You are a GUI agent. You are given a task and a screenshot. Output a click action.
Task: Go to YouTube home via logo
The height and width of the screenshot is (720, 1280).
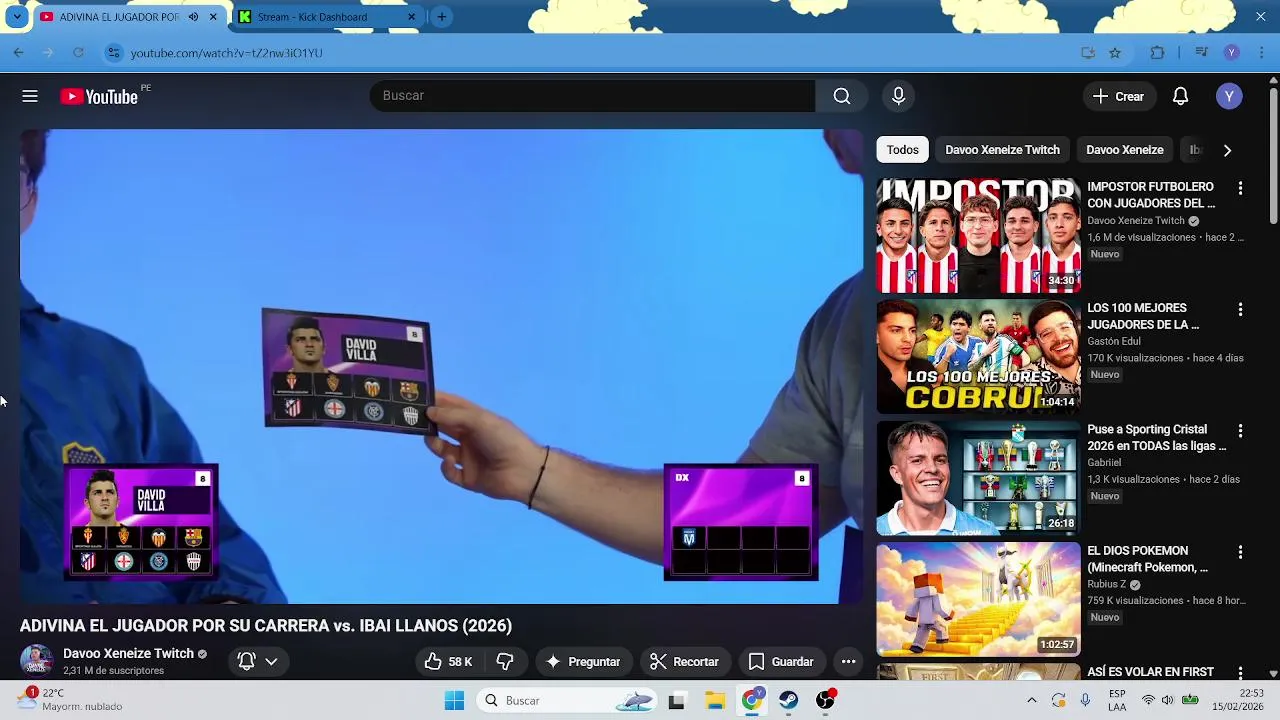pyautogui.click(x=98, y=96)
